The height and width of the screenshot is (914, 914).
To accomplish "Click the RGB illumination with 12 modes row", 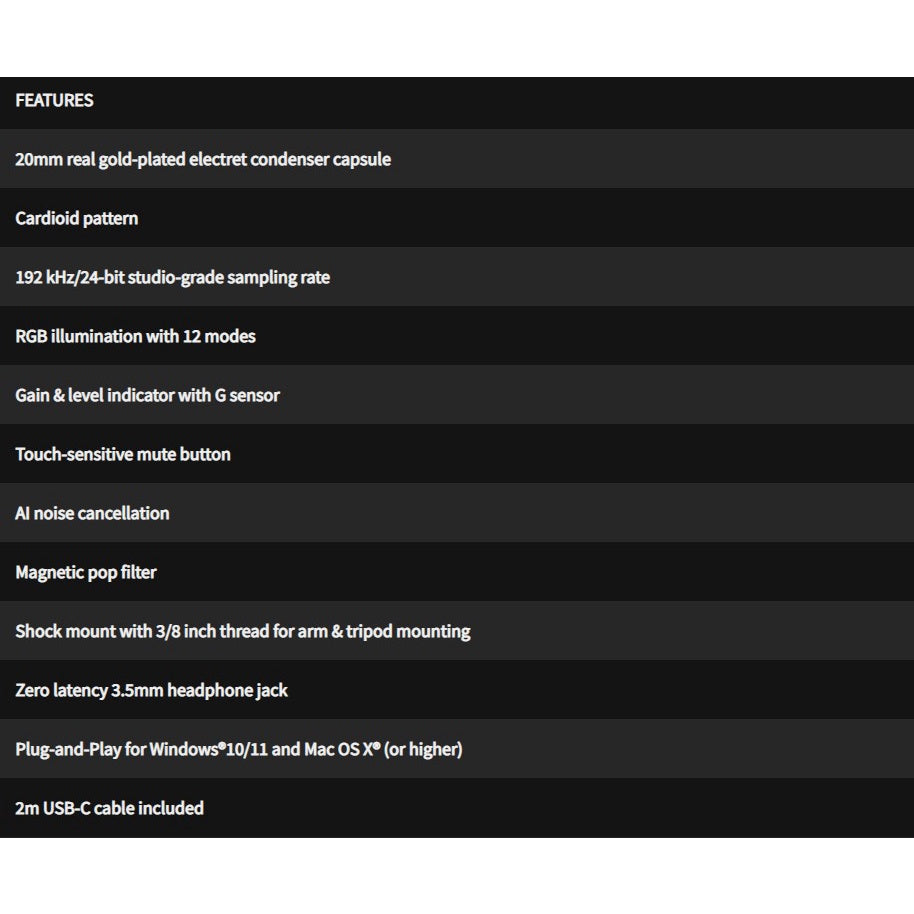I will 135,336.
